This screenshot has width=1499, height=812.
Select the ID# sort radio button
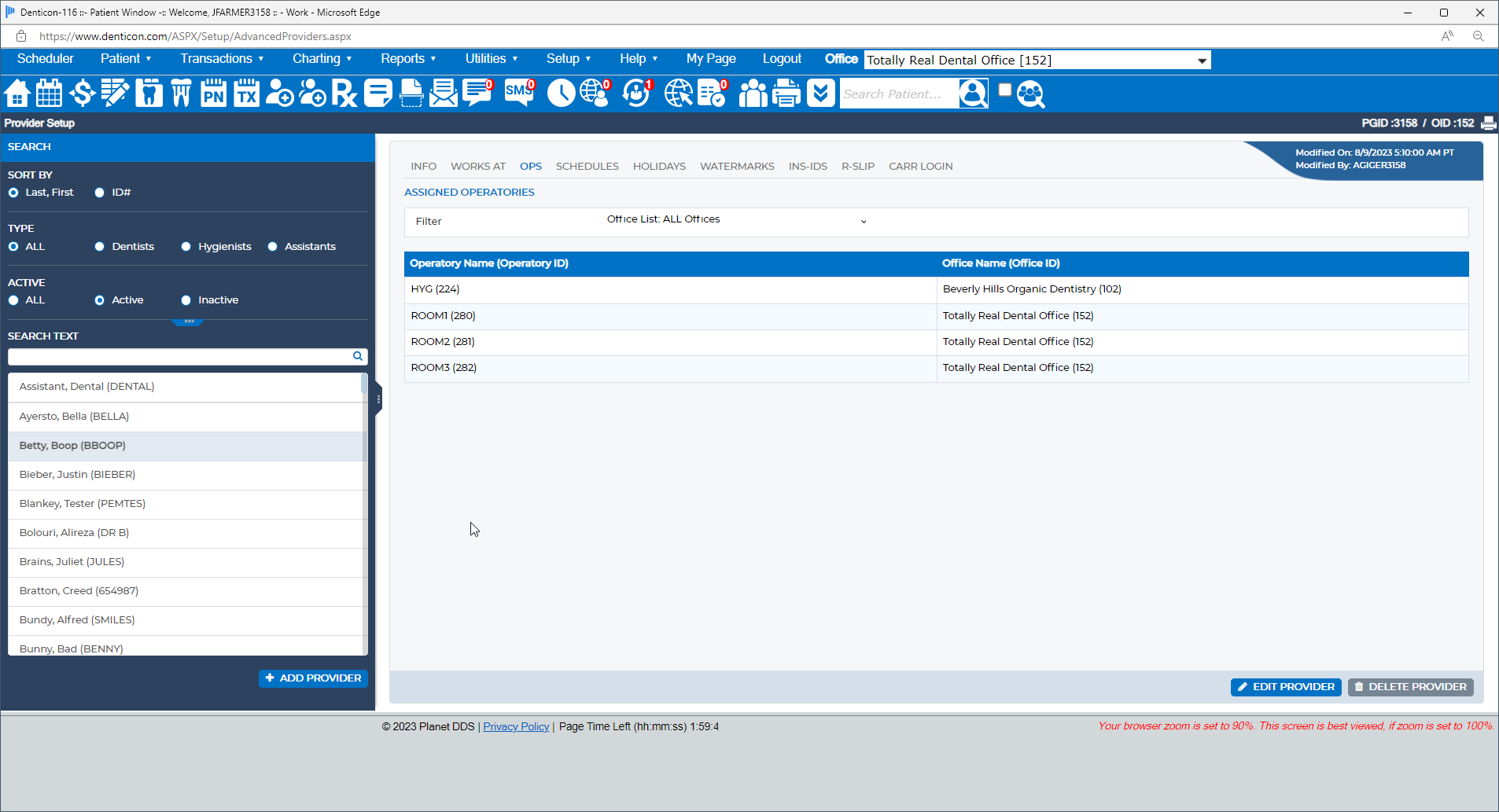pyautogui.click(x=100, y=193)
